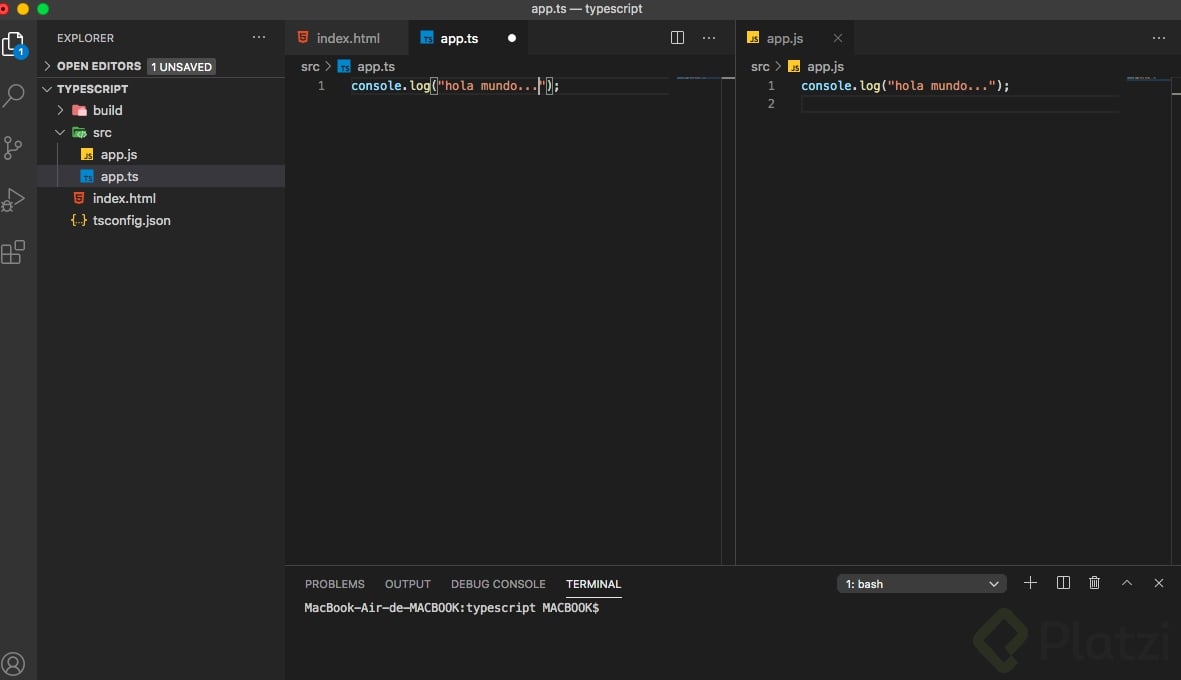Split the app.ts editor to the right

click(x=677, y=38)
